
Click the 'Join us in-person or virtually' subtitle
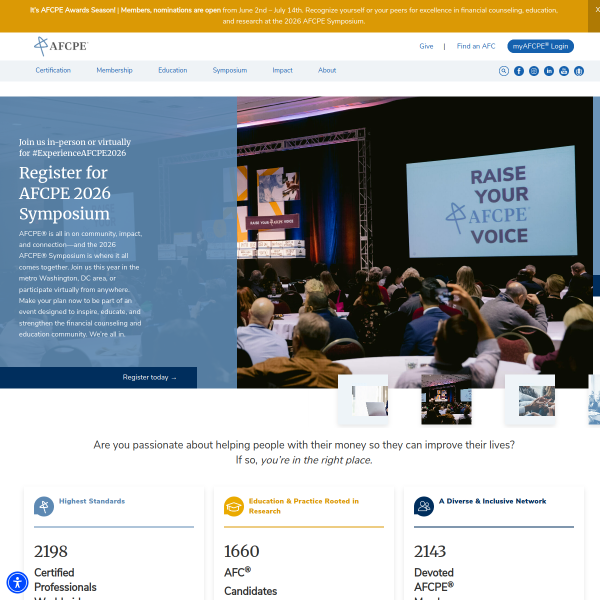coord(75,147)
